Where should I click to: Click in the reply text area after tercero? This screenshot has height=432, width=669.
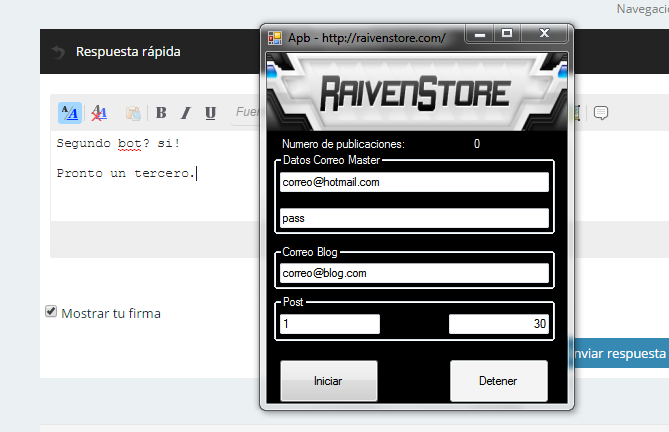point(197,174)
